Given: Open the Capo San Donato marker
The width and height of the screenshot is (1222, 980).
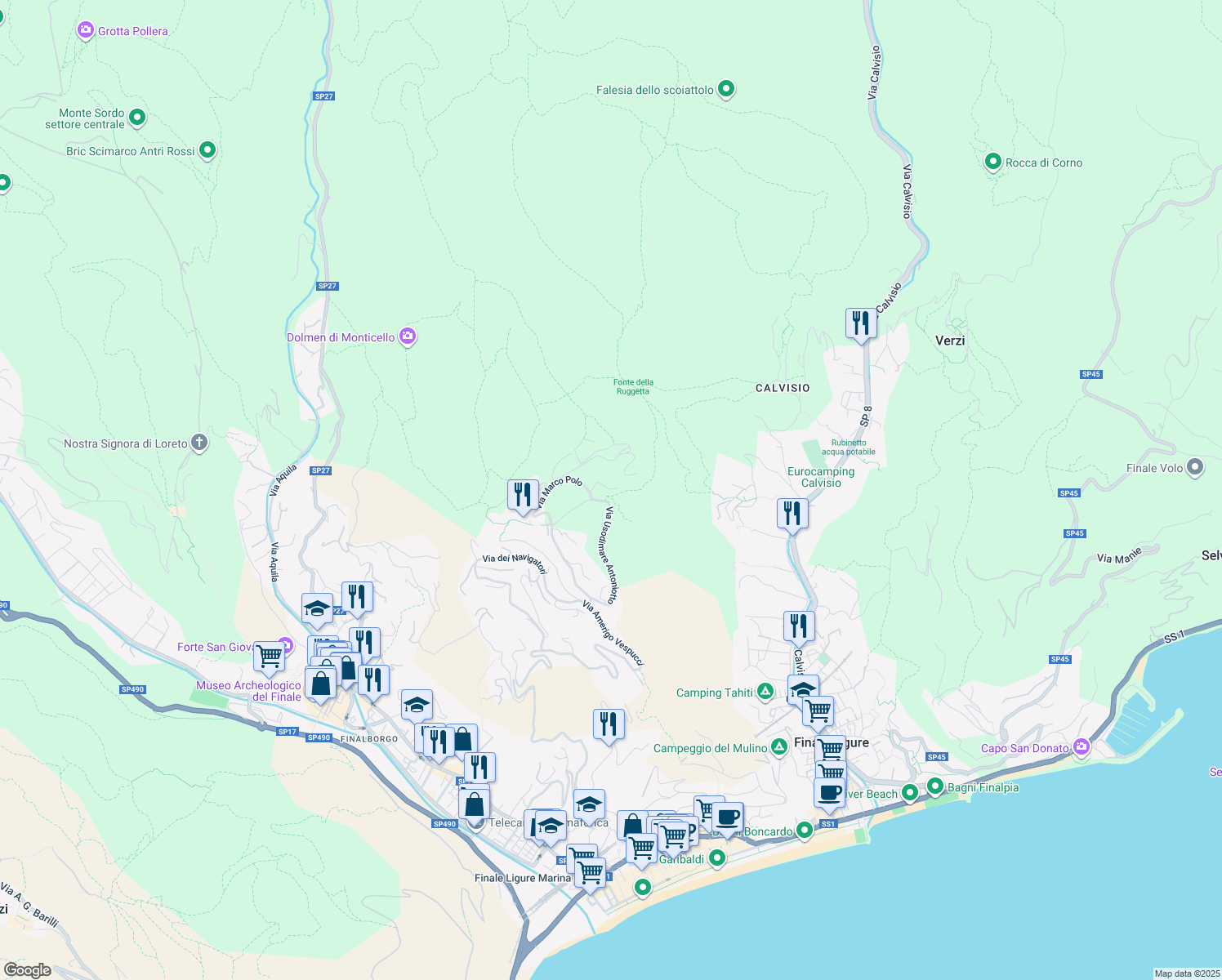Looking at the screenshot, I should tap(1082, 747).
